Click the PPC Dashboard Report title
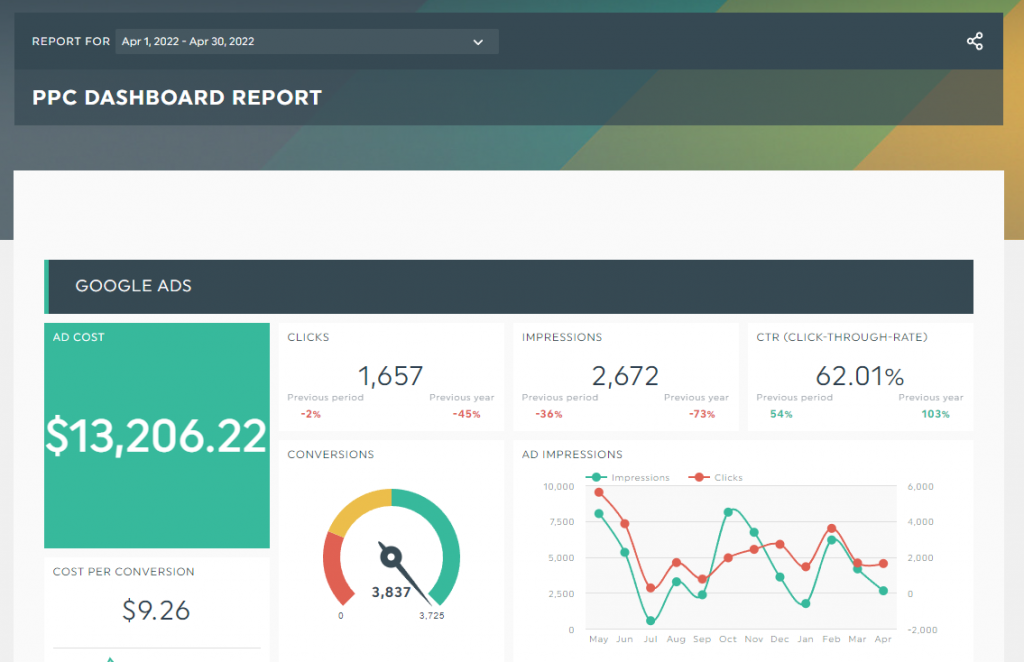This screenshot has height=662, width=1024. (177, 97)
